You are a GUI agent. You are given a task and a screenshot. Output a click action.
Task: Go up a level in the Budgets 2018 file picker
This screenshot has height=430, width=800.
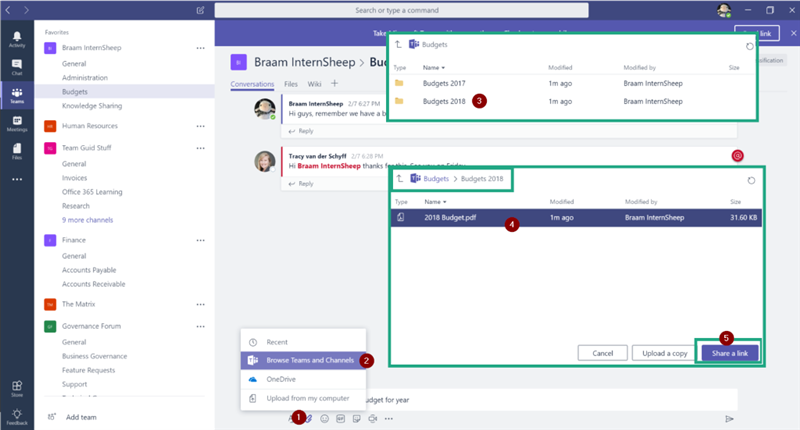click(x=399, y=179)
